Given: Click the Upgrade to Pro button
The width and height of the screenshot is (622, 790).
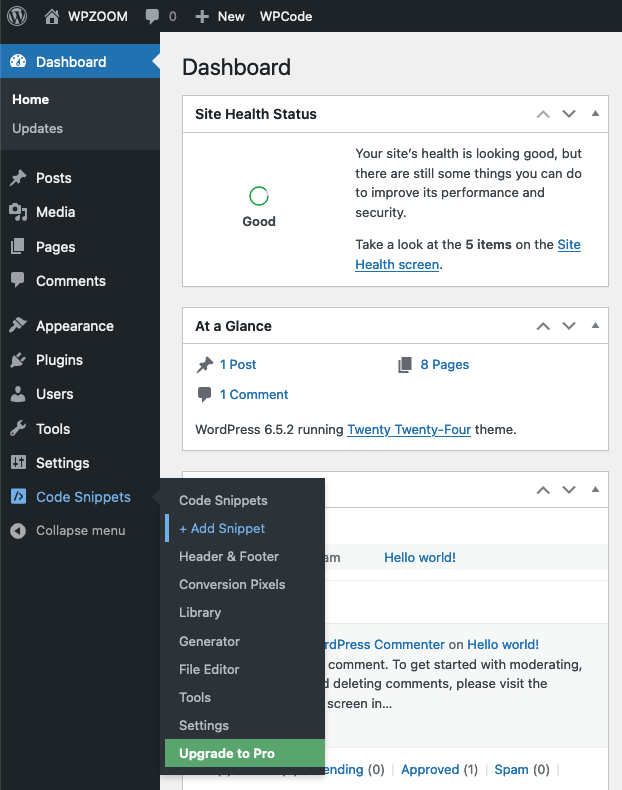Looking at the screenshot, I should [245, 753].
